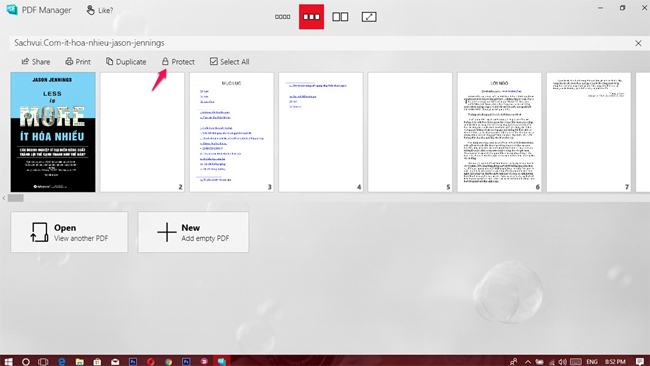Image resolution: width=650 pixels, height=366 pixels.
Task: Switch to two-page side-by-side view
Action: 340,17
